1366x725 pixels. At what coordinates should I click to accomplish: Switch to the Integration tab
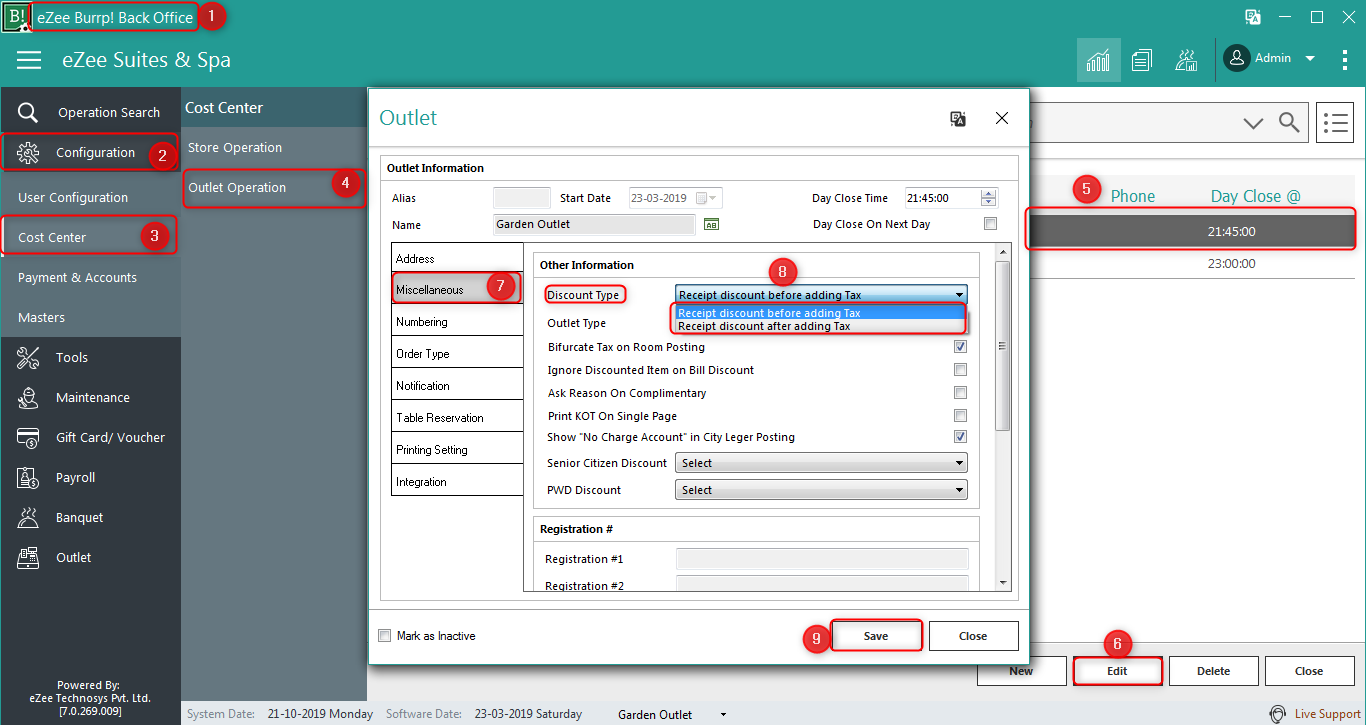click(x=457, y=482)
